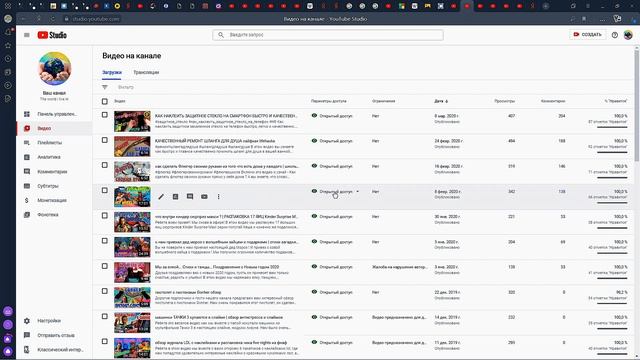Click the Фильтр filter input field
This screenshot has width=640, height=360.
point(126,87)
